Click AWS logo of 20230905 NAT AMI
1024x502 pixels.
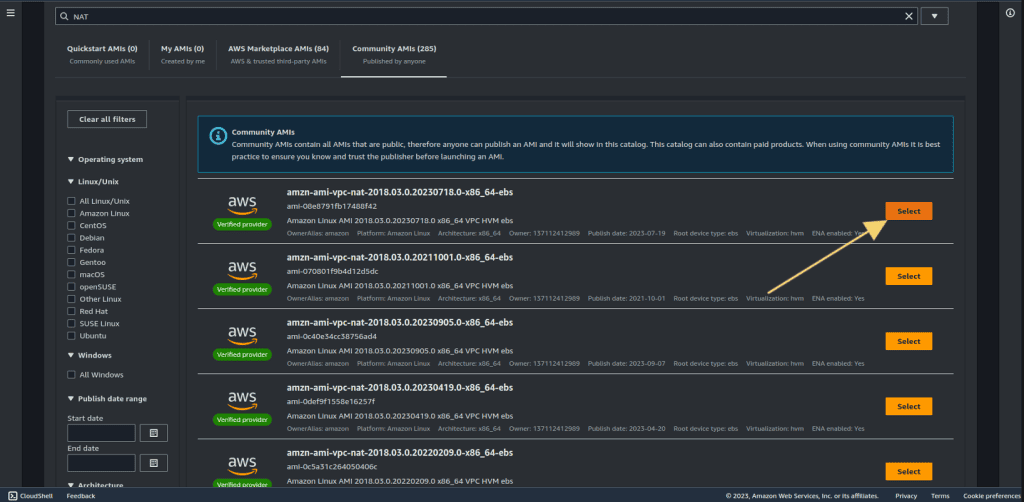coord(242,336)
